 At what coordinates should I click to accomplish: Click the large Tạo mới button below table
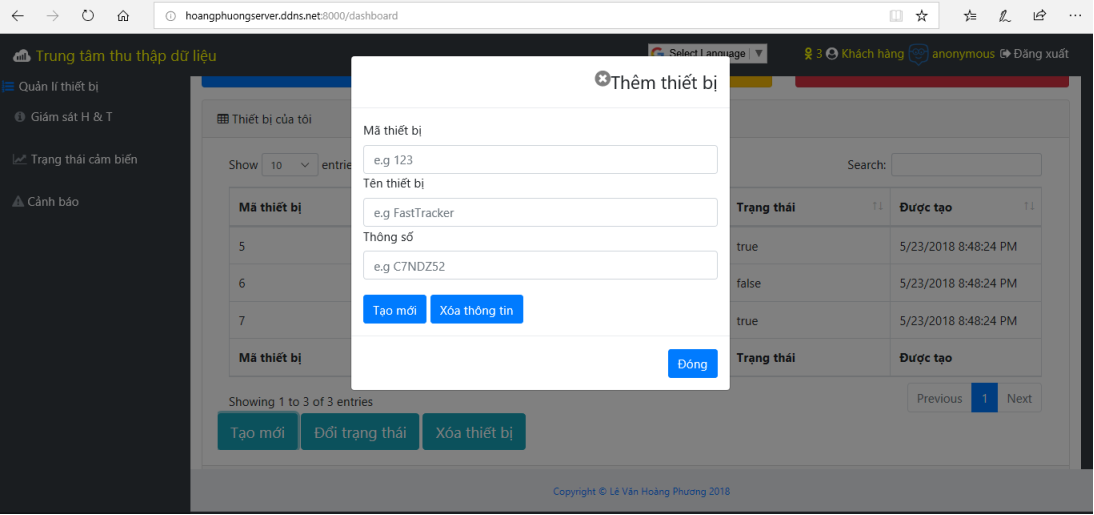[x=257, y=432]
